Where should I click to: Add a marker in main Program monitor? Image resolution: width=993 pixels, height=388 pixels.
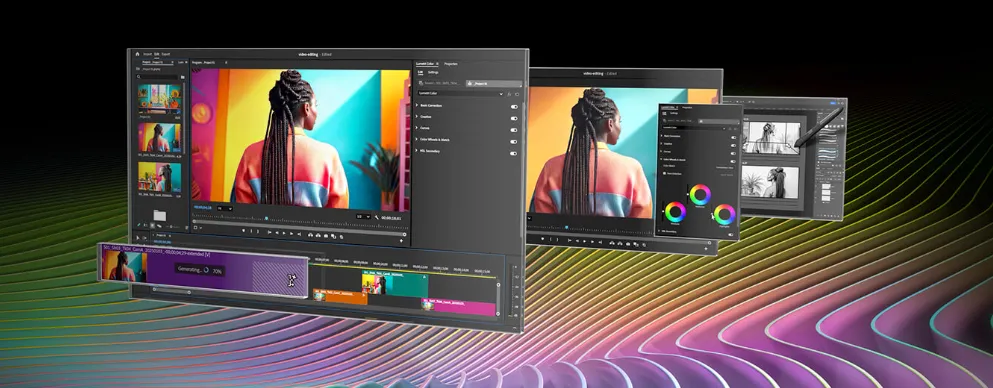243,230
